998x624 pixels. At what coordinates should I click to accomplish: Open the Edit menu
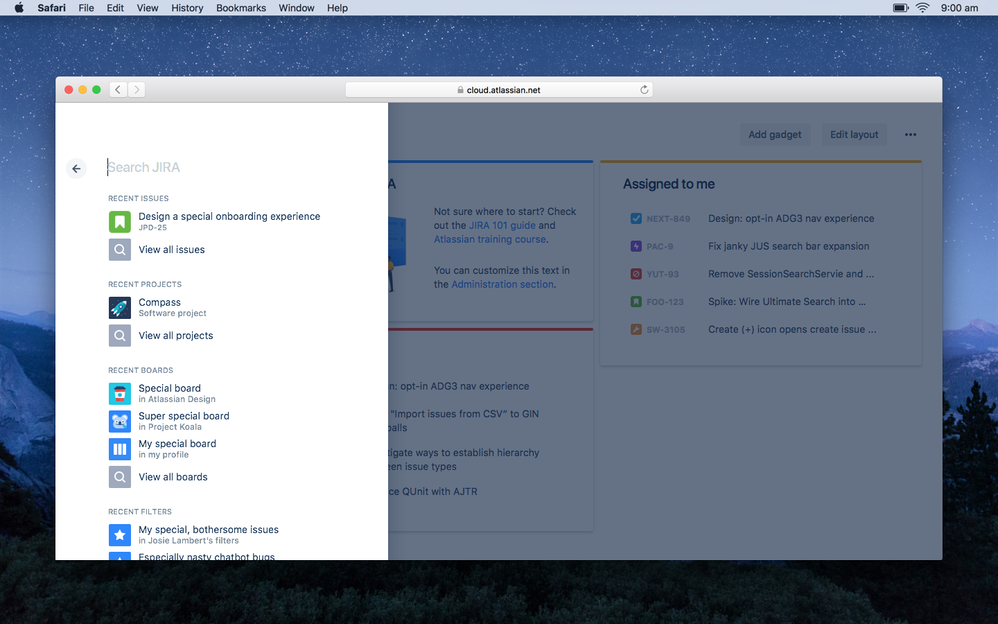pyautogui.click(x=115, y=8)
